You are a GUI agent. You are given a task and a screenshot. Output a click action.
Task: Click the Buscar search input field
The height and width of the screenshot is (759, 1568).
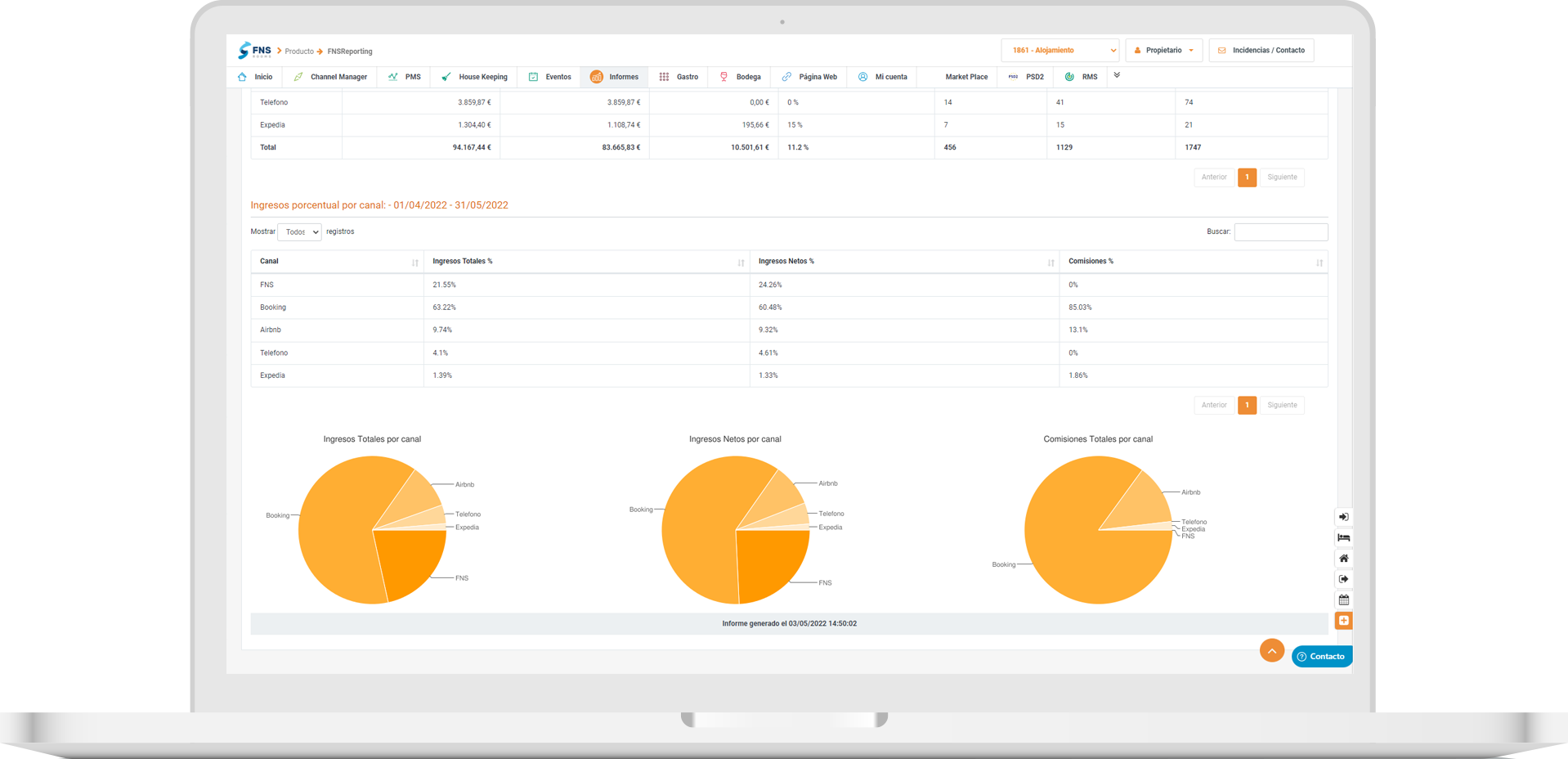(x=1280, y=232)
